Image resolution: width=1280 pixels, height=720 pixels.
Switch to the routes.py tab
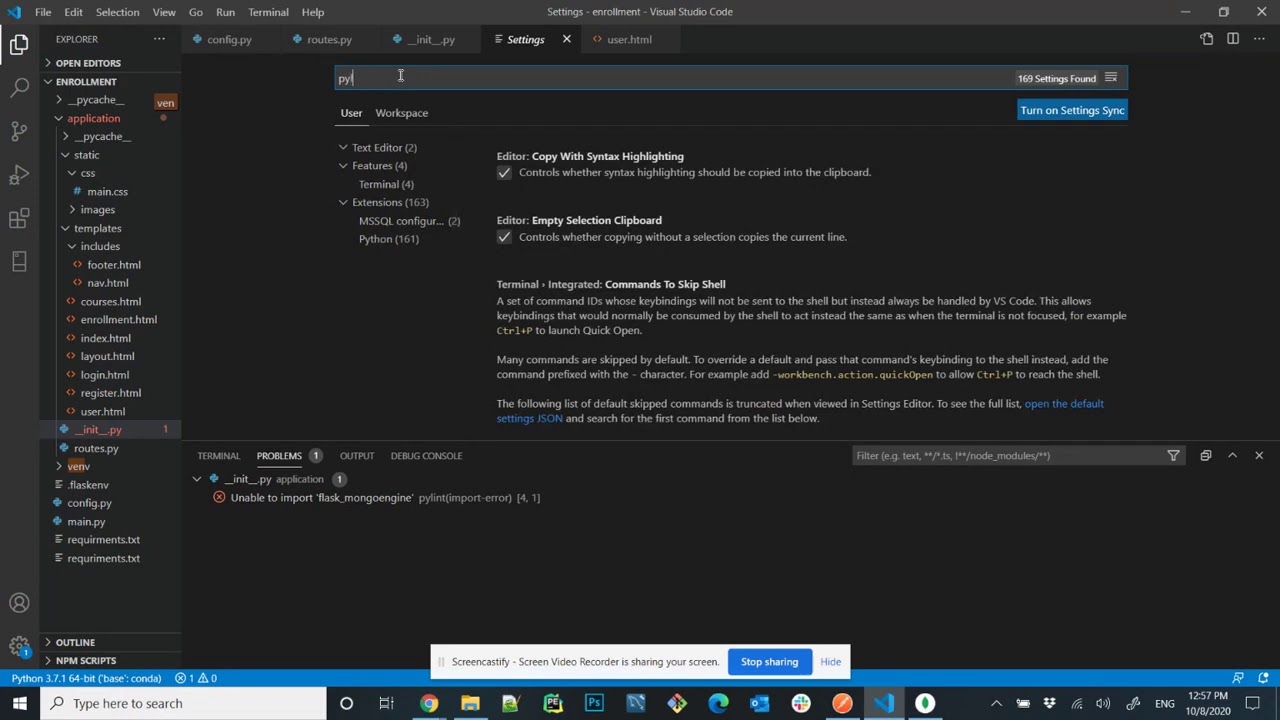(x=329, y=39)
